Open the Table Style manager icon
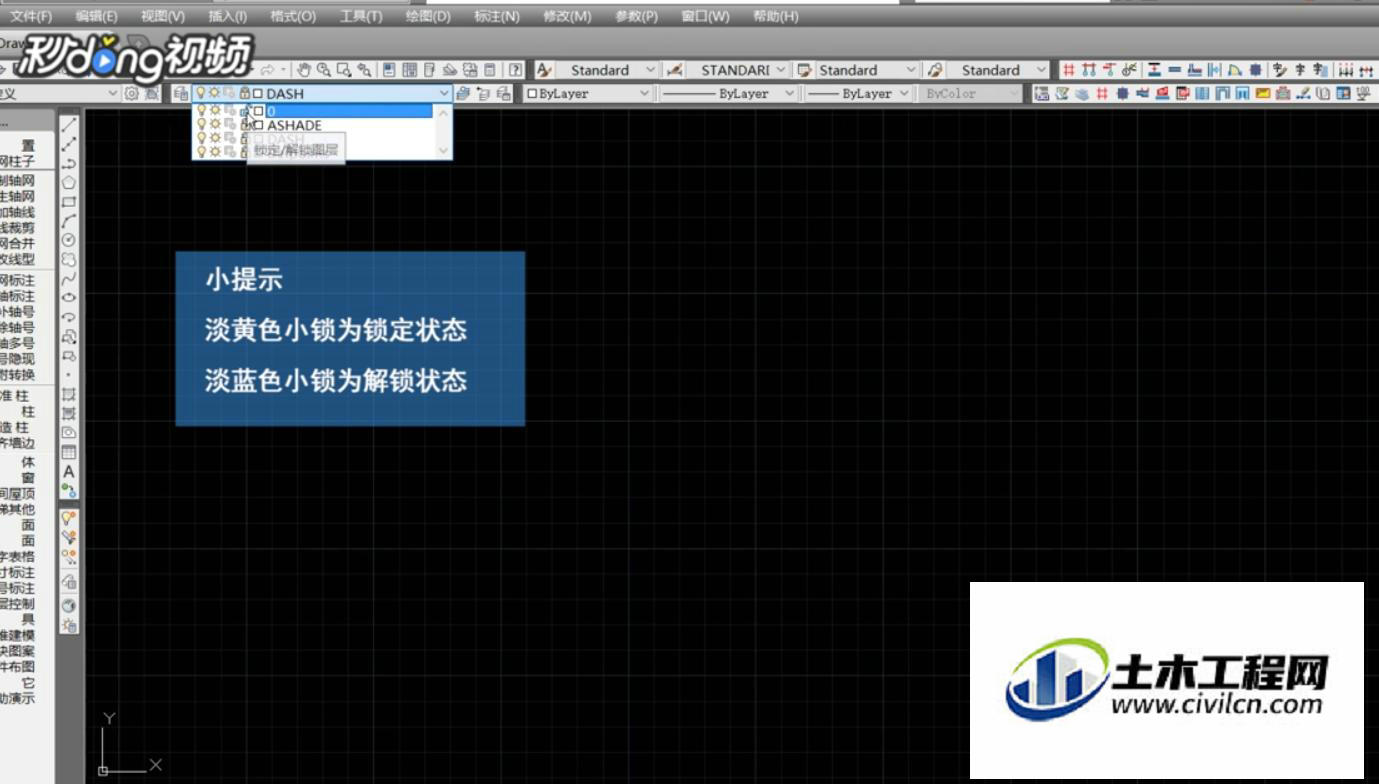This screenshot has height=784, width=1379. click(x=804, y=70)
